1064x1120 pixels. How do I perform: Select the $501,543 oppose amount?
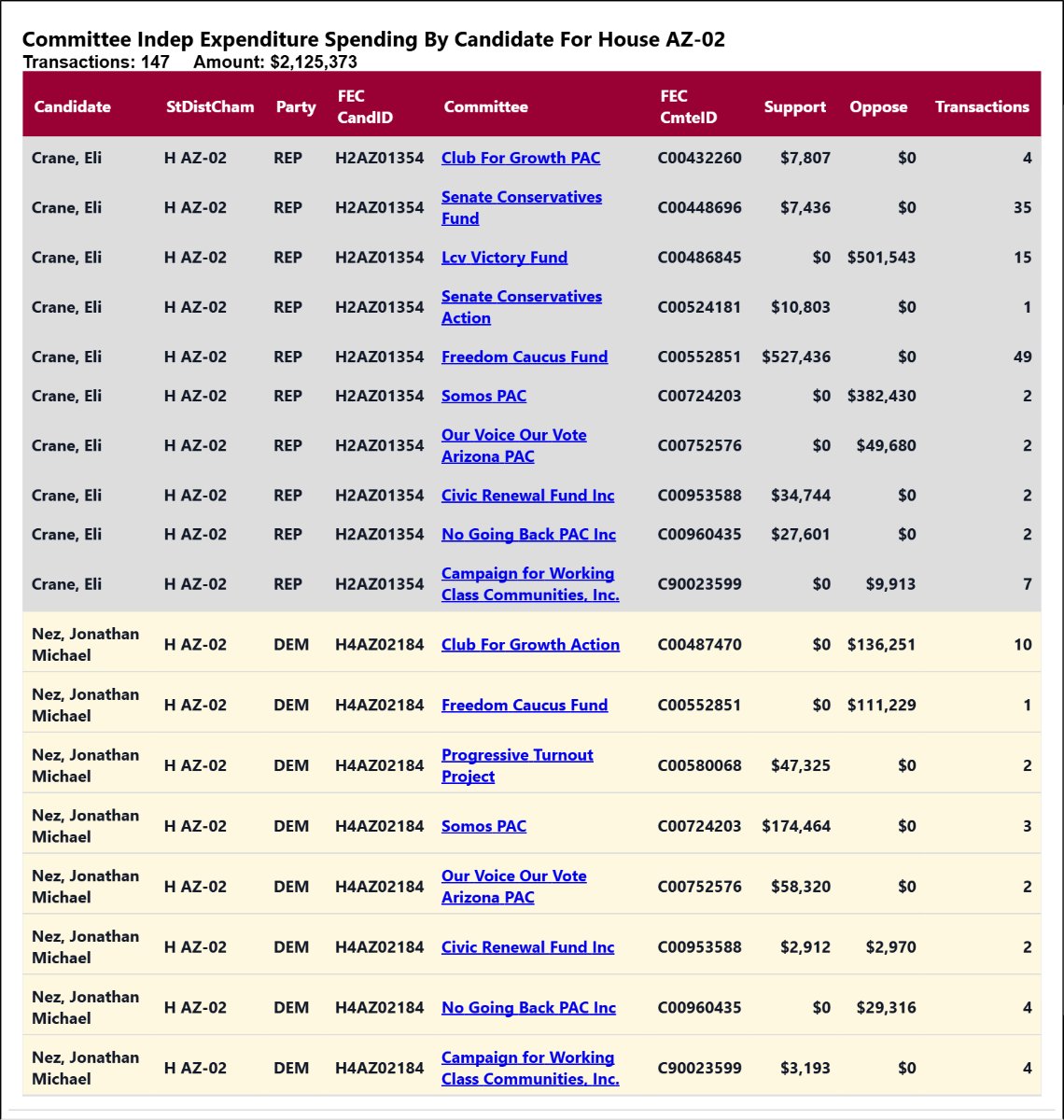point(881,258)
